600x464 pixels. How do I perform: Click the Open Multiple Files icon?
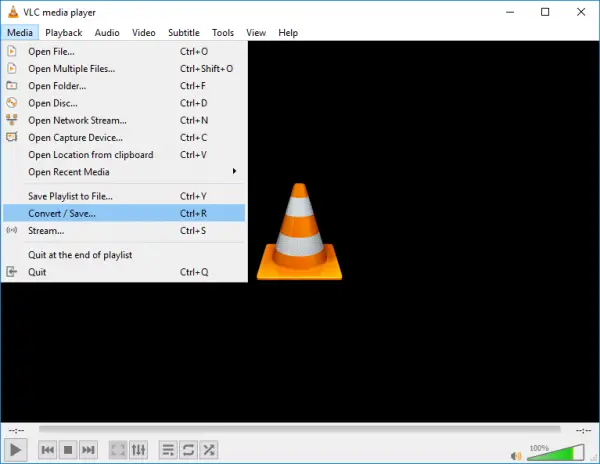pos(12,68)
